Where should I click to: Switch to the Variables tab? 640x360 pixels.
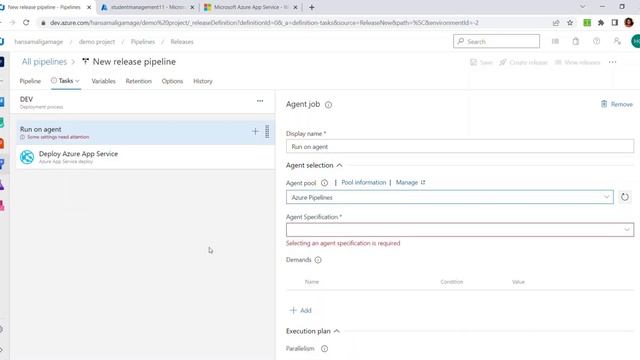[103, 81]
